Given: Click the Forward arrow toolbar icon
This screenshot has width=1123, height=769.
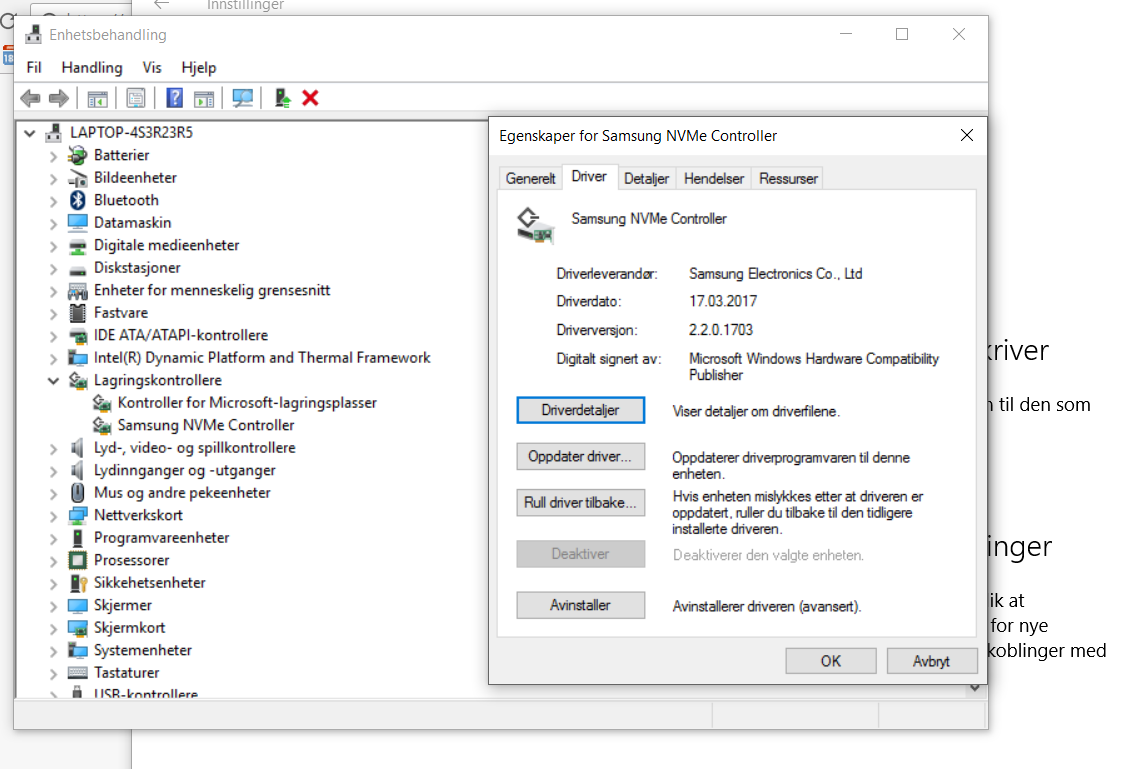Looking at the screenshot, I should [x=59, y=98].
